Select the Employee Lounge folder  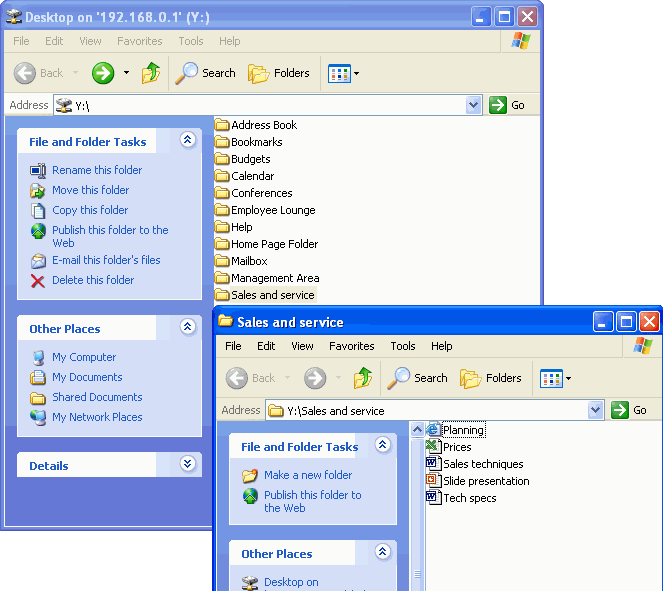point(272,210)
